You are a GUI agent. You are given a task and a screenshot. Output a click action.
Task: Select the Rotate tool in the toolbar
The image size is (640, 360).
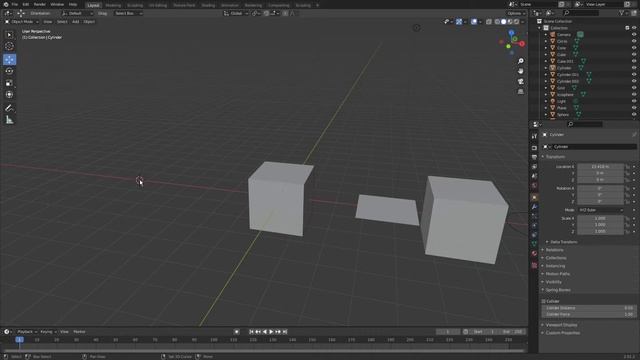coord(9,71)
